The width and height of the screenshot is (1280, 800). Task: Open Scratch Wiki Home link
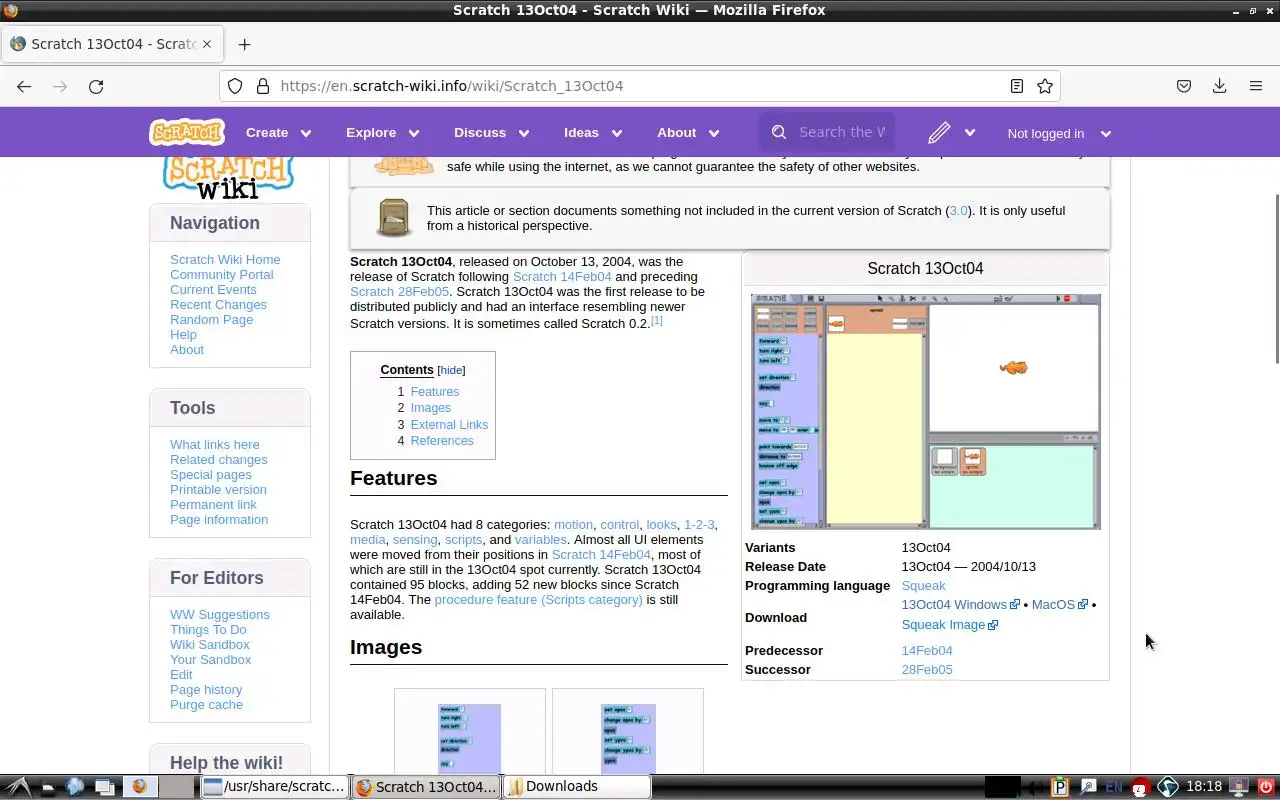pyautogui.click(x=225, y=259)
